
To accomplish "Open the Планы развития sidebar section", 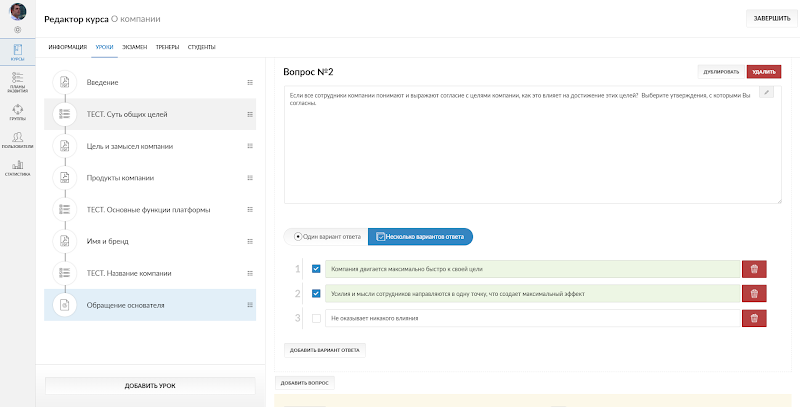I will coord(18,82).
